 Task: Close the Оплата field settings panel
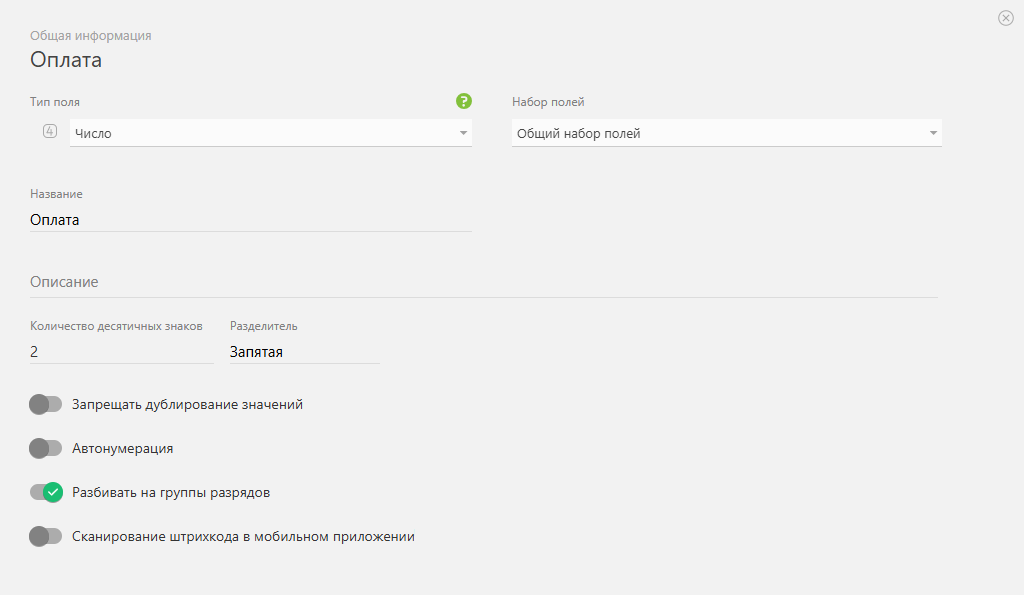coord(1006,18)
